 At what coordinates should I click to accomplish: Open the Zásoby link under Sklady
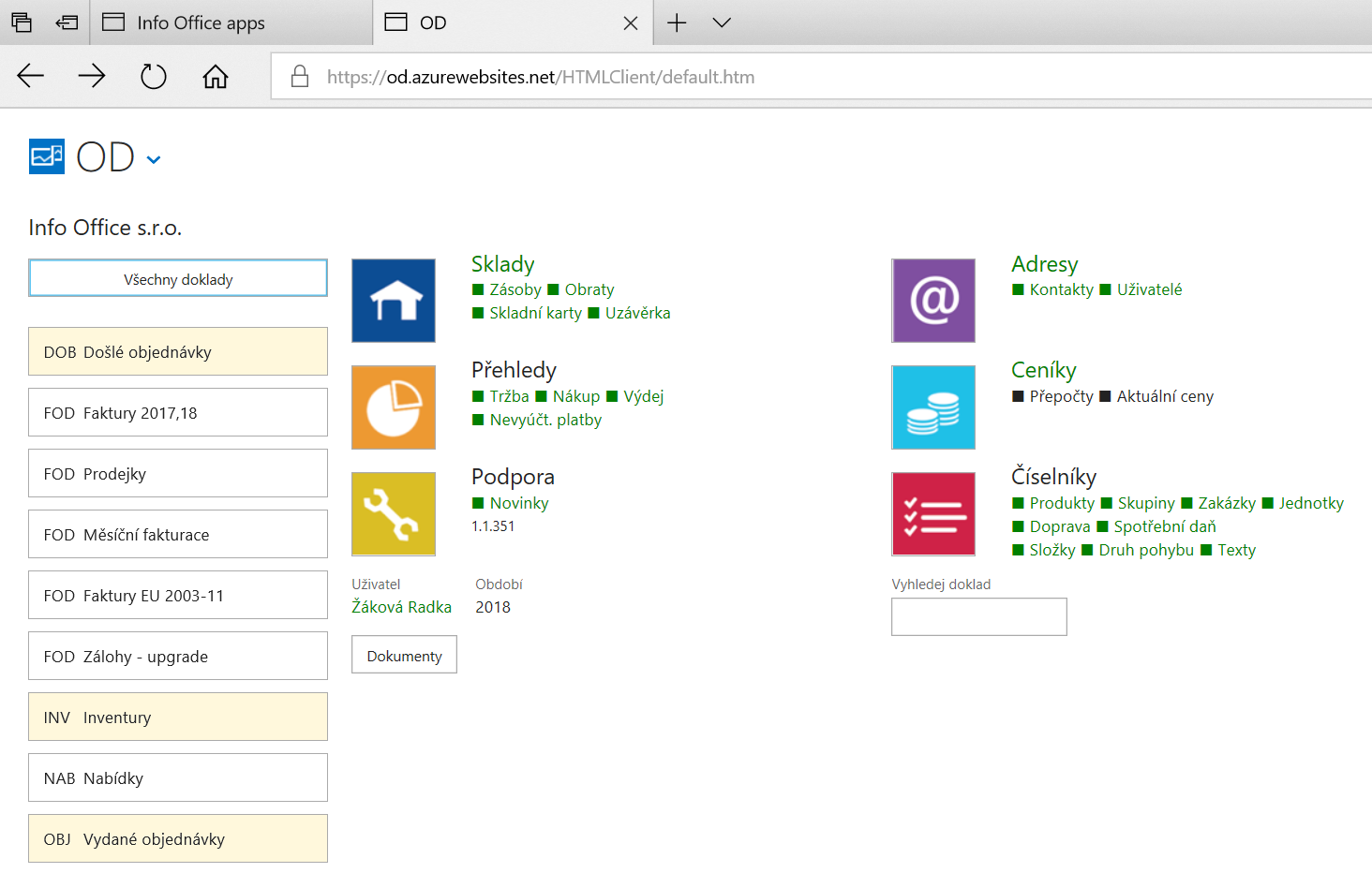[514, 289]
